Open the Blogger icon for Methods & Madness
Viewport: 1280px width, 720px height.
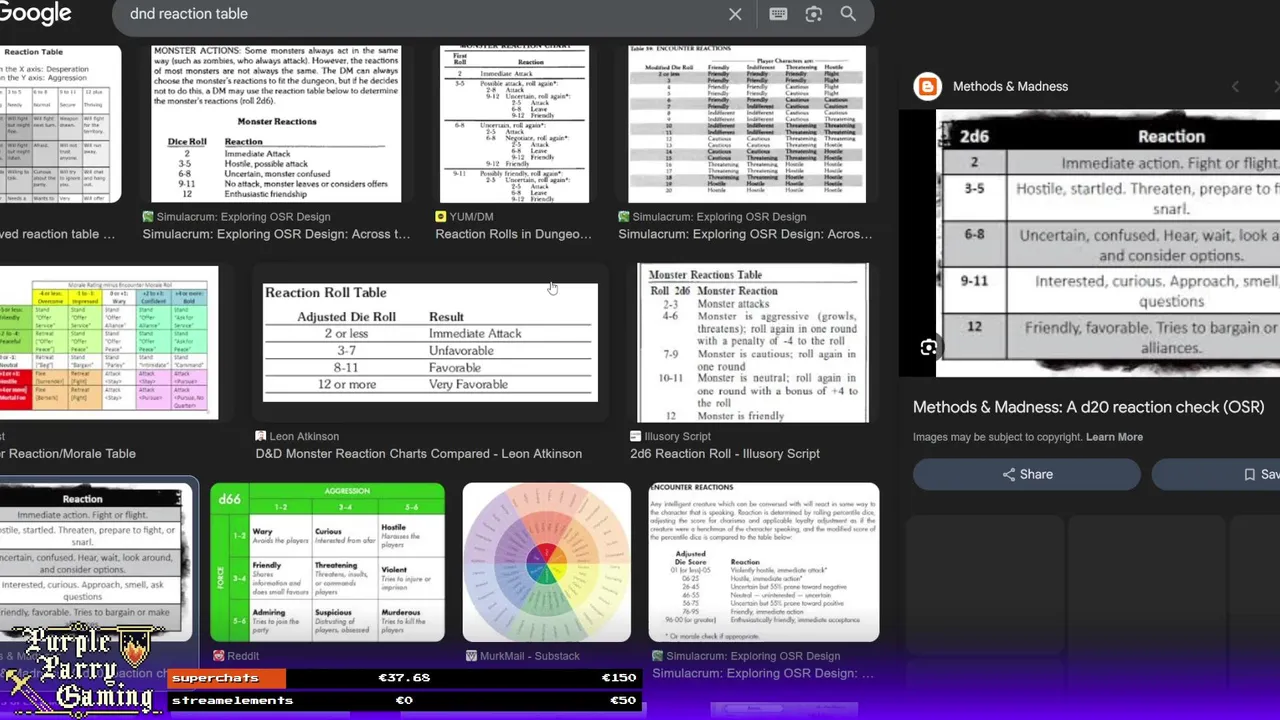pyautogui.click(x=928, y=86)
